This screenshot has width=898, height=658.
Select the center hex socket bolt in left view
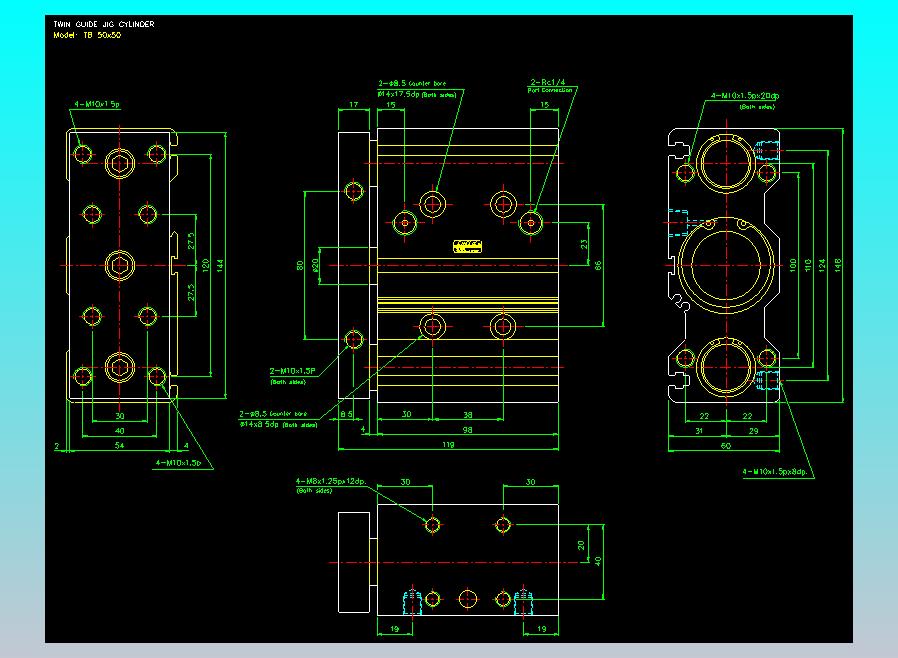[120, 265]
